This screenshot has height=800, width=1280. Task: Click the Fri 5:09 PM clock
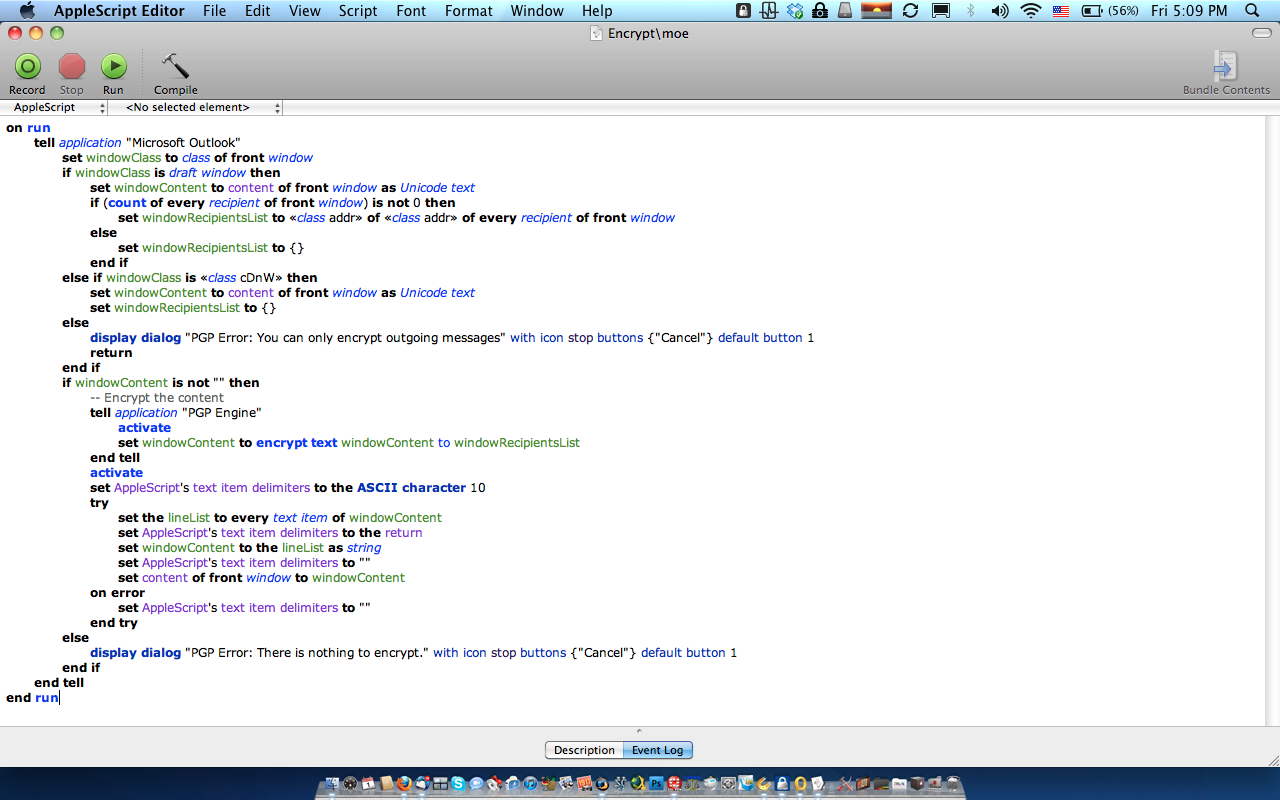pyautogui.click(x=1189, y=11)
